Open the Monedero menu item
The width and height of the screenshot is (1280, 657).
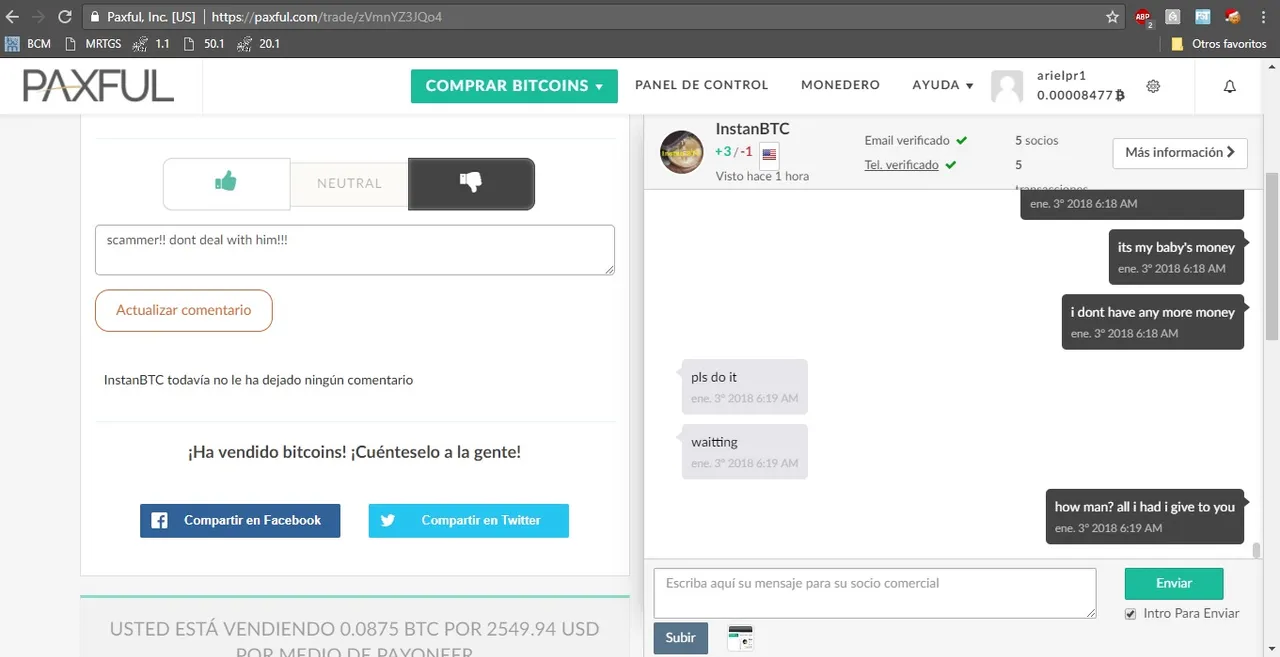840,86
